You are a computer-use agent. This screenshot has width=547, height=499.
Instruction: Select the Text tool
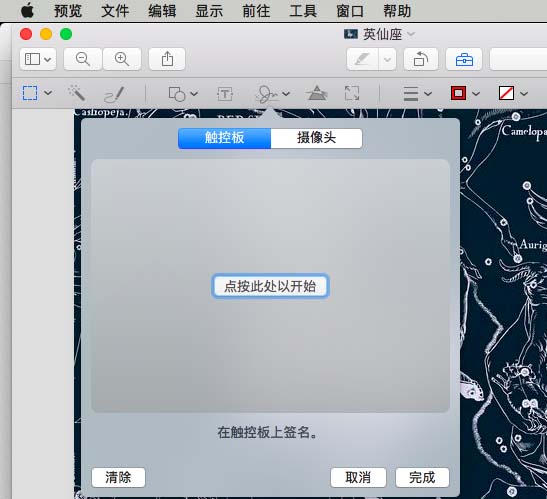point(225,94)
